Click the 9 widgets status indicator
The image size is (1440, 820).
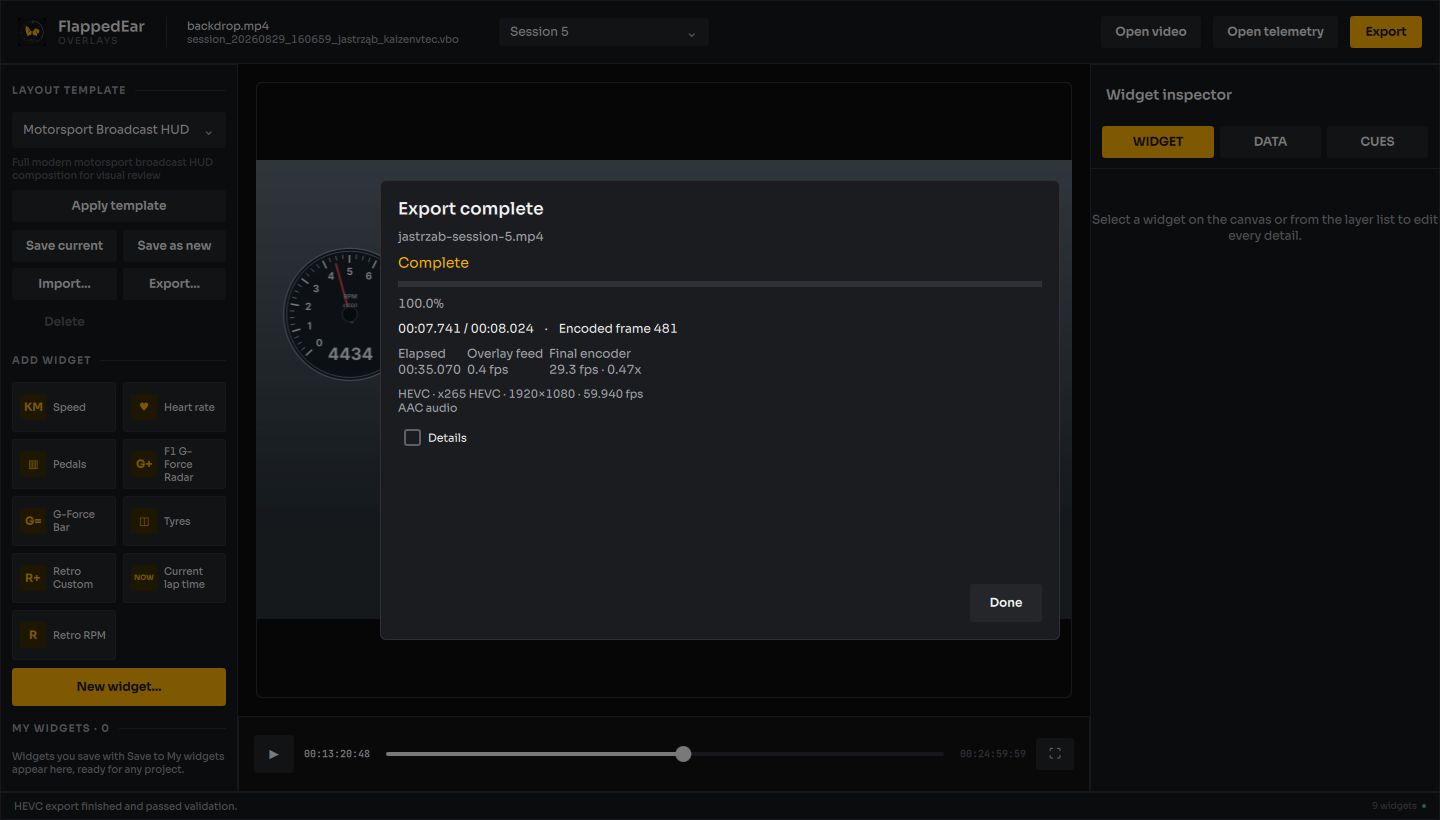pyautogui.click(x=1399, y=806)
